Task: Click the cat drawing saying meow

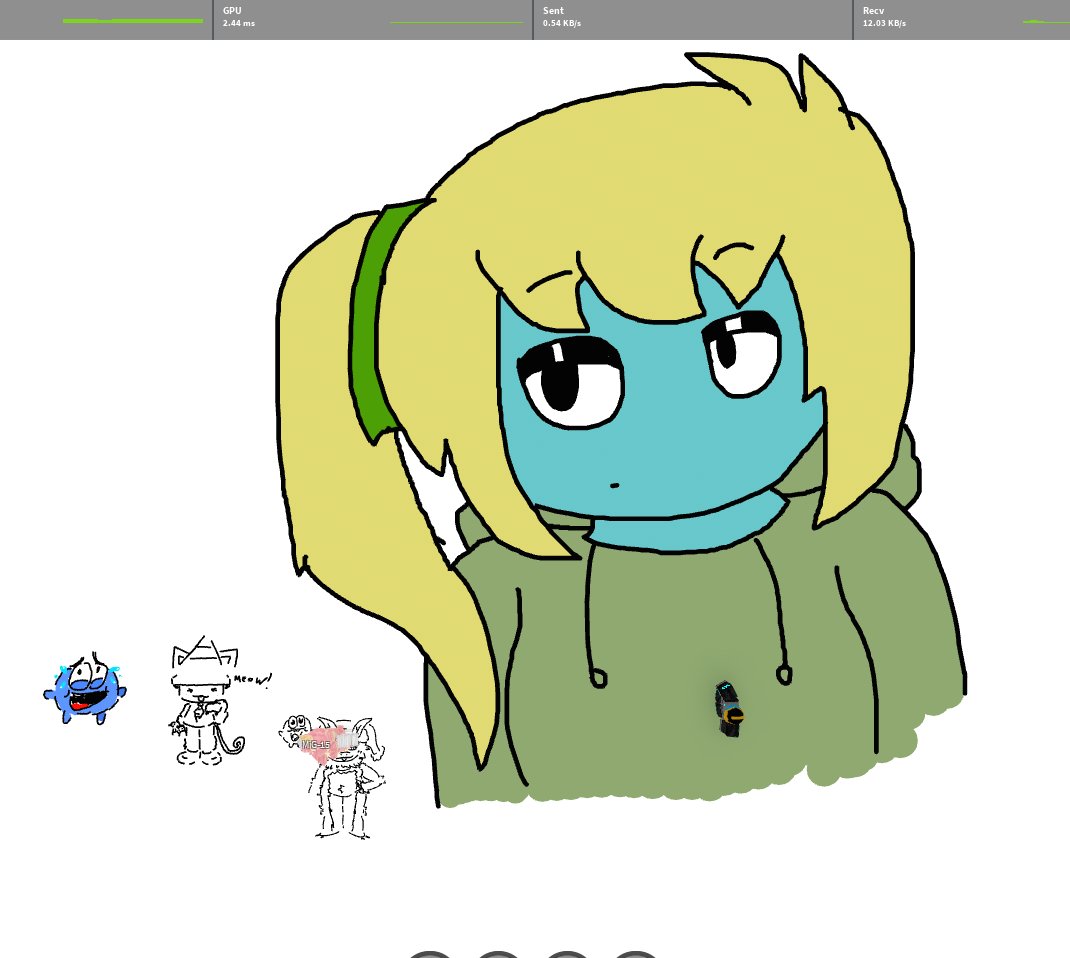Action: pos(206,701)
